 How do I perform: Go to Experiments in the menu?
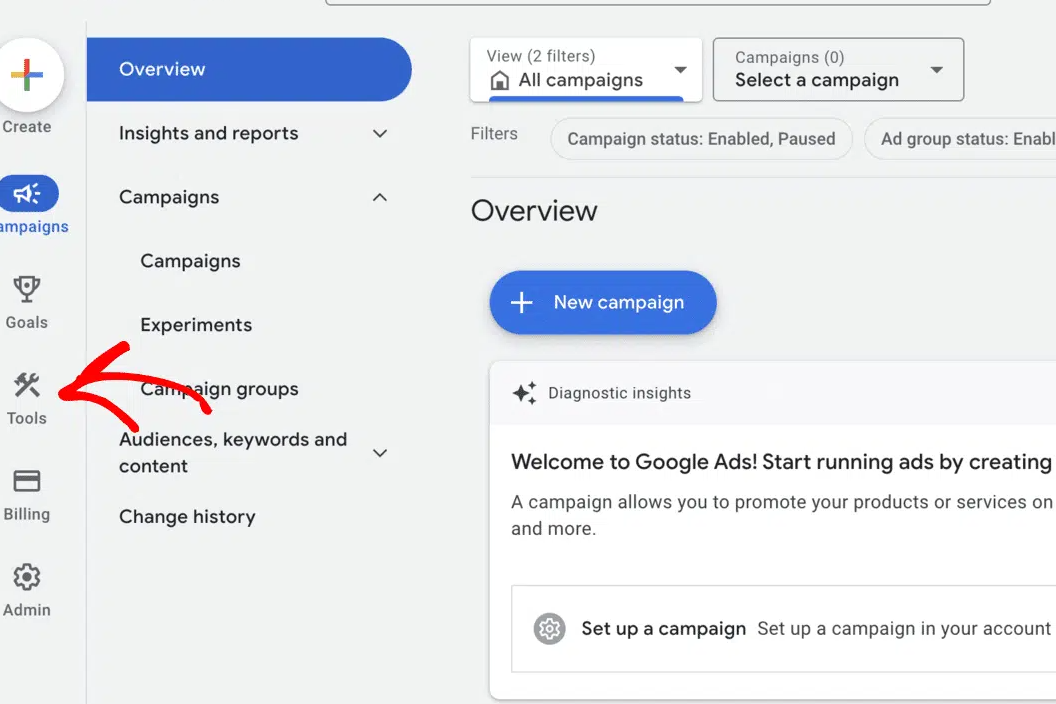click(196, 325)
